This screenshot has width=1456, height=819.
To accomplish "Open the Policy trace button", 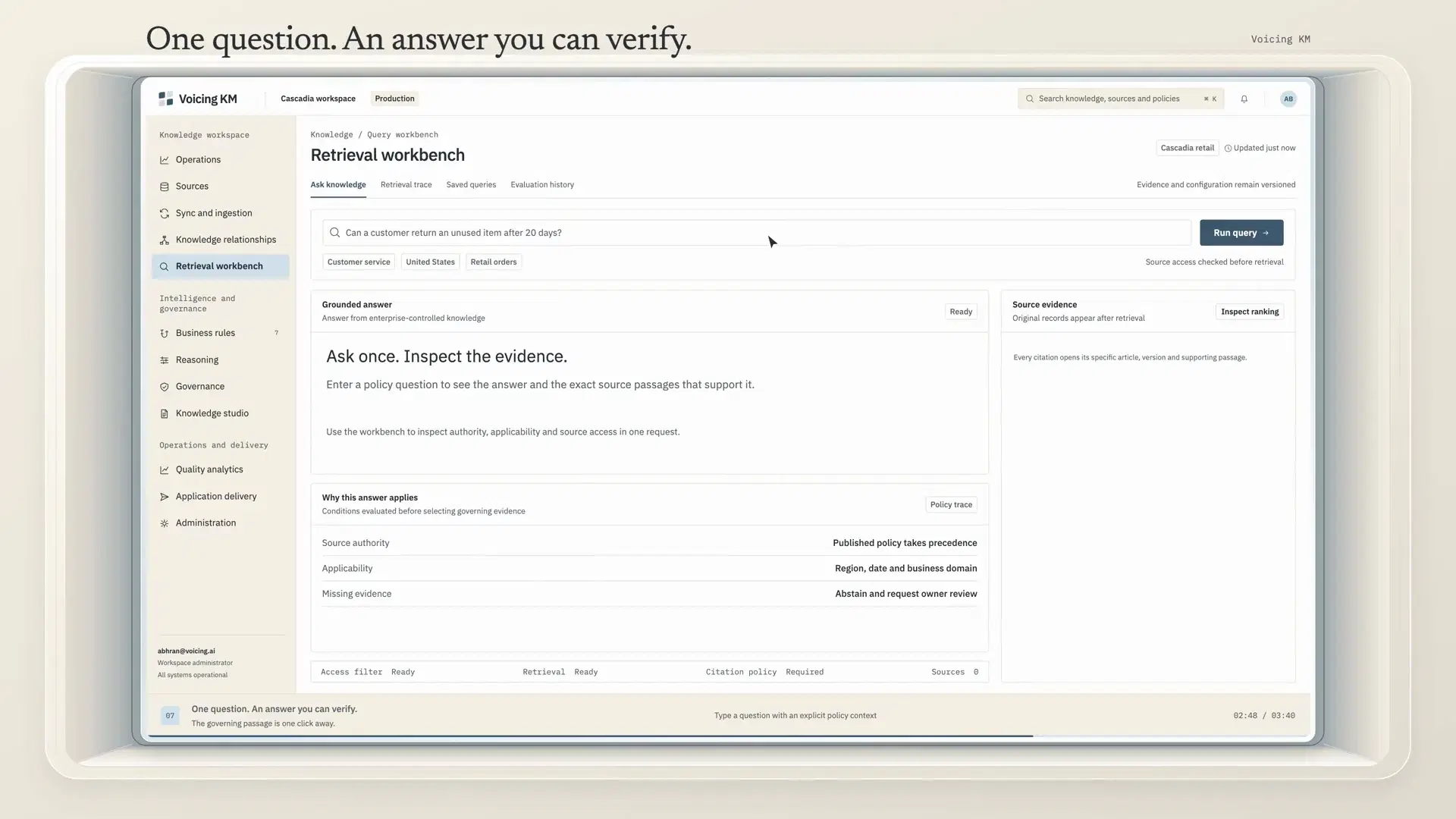I will pos(951,505).
